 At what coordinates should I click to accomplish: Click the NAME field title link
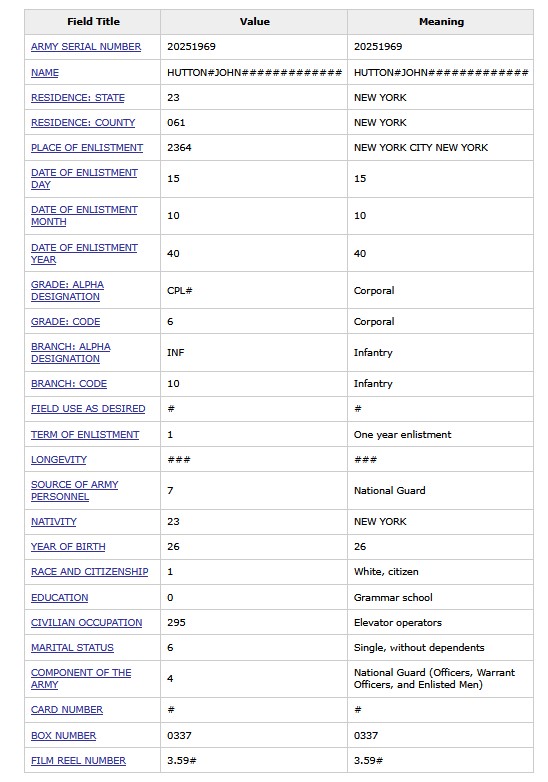pyautogui.click(x=45, y=73)
